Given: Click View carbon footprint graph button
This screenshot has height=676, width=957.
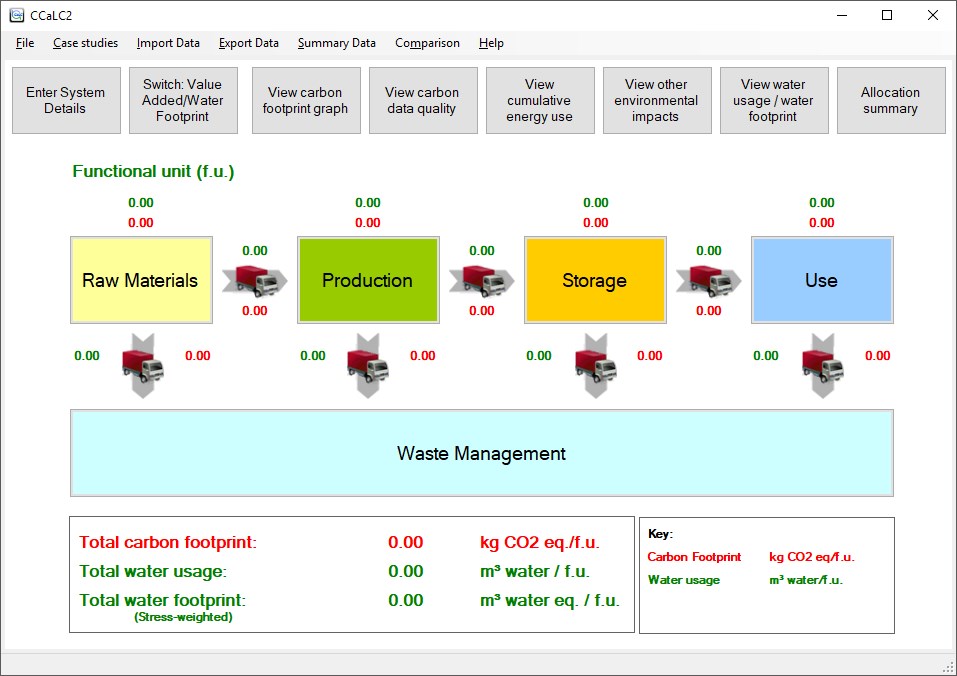Looking at the screenshot, I should [306, 101].
